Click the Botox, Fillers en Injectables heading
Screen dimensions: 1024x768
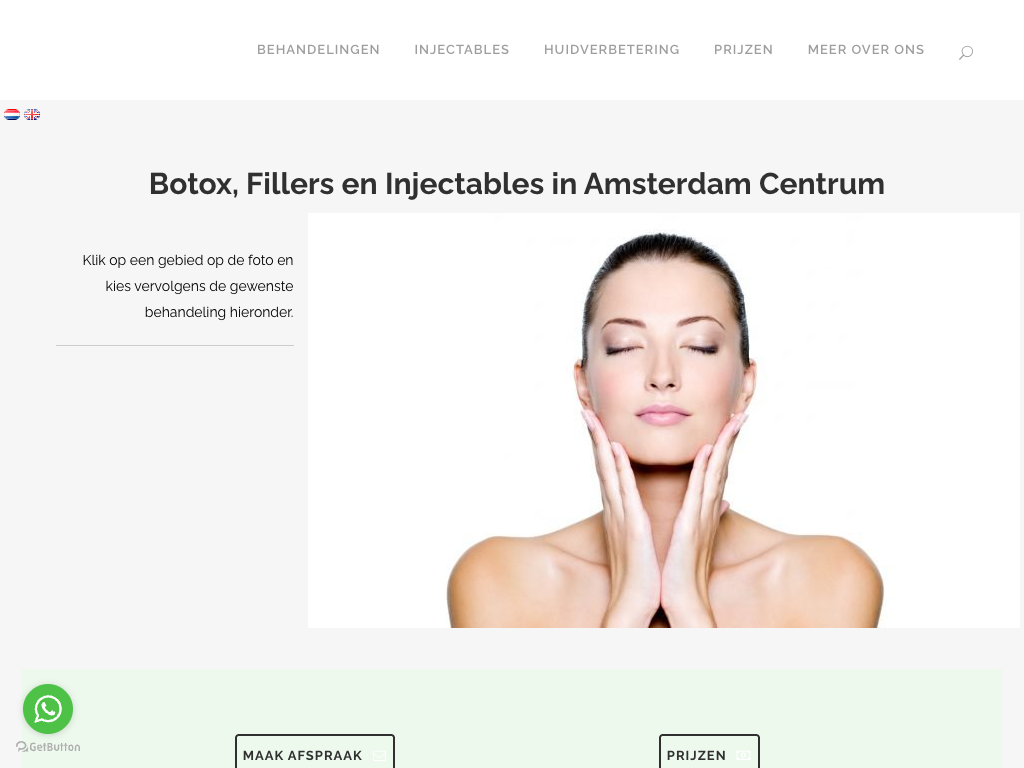tap(517, 184)
